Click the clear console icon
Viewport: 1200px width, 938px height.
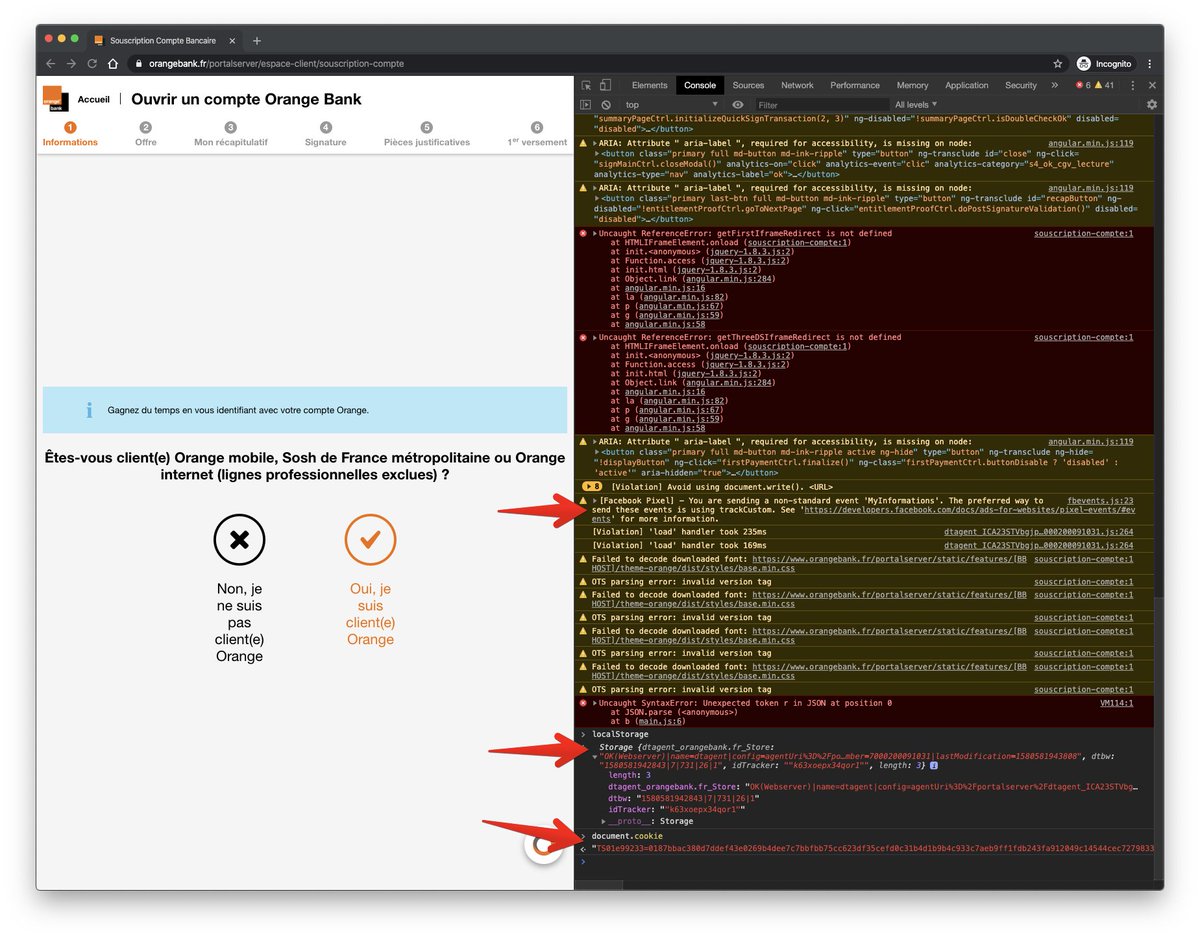604,105
